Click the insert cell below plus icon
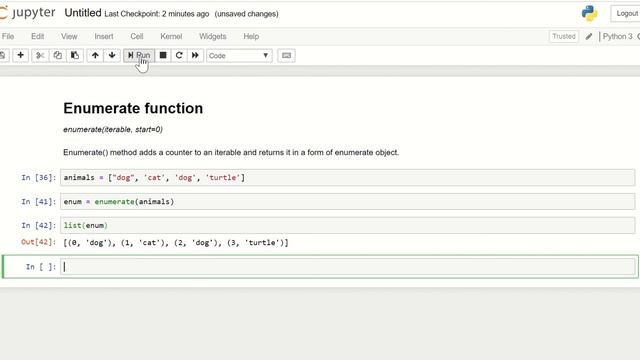The height and width of the screenshot is (360, 640). tap(20, 56)
